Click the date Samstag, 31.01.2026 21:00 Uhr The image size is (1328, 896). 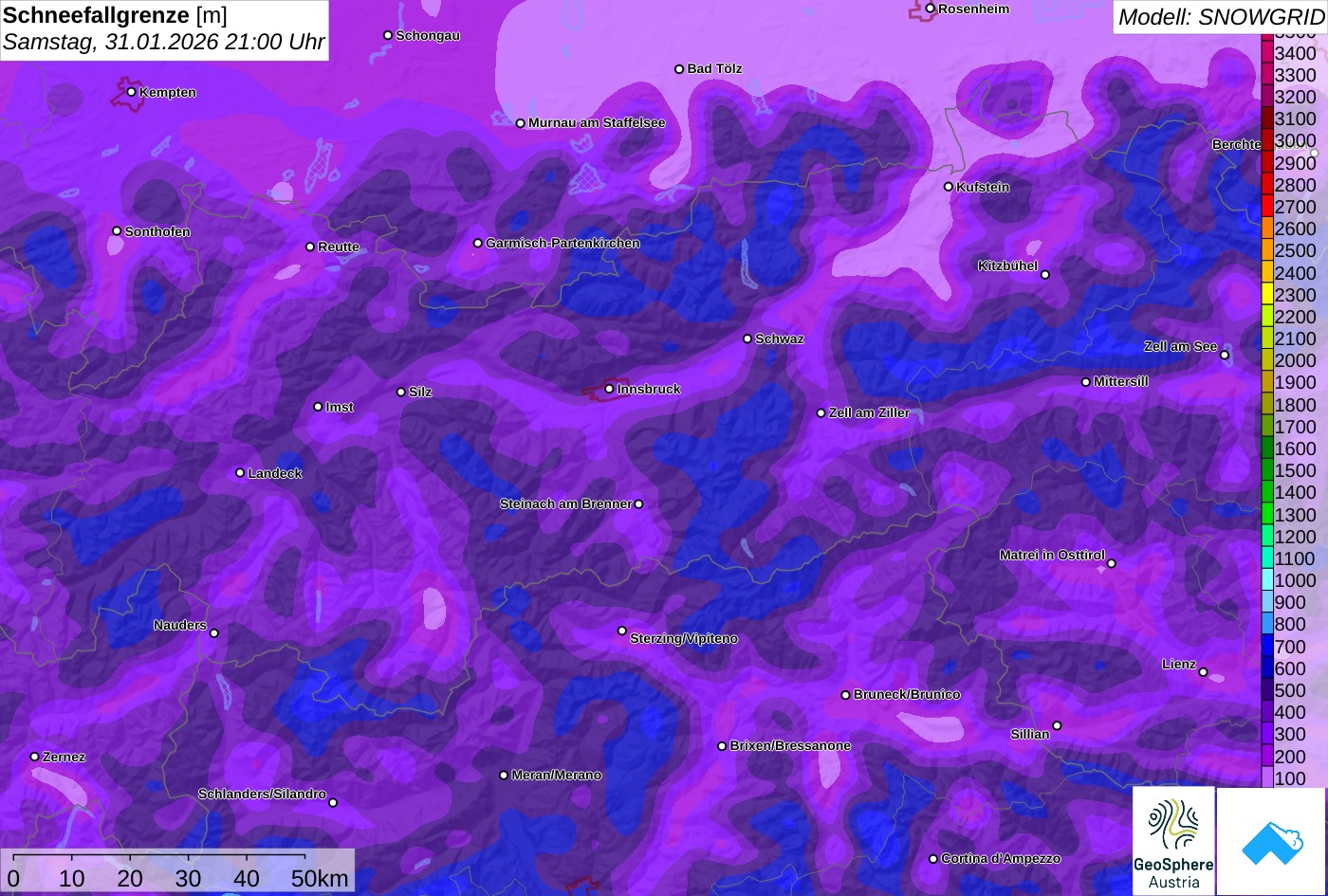[x=164, y=43]
